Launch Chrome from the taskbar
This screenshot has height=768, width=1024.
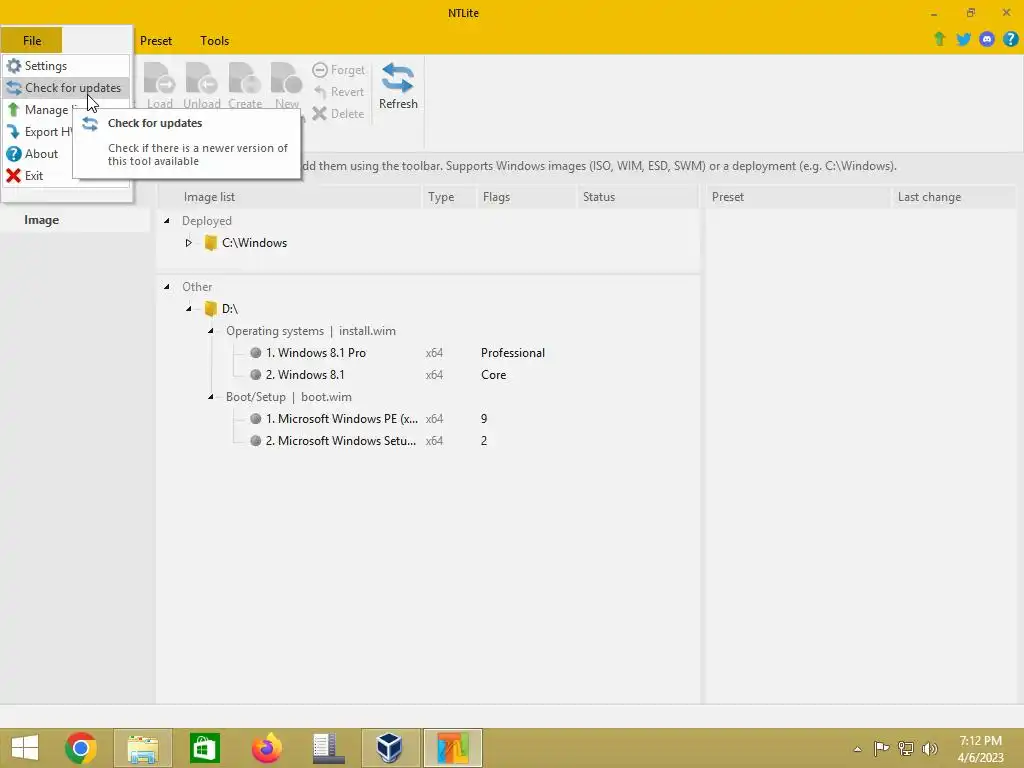tap(81, 748)
